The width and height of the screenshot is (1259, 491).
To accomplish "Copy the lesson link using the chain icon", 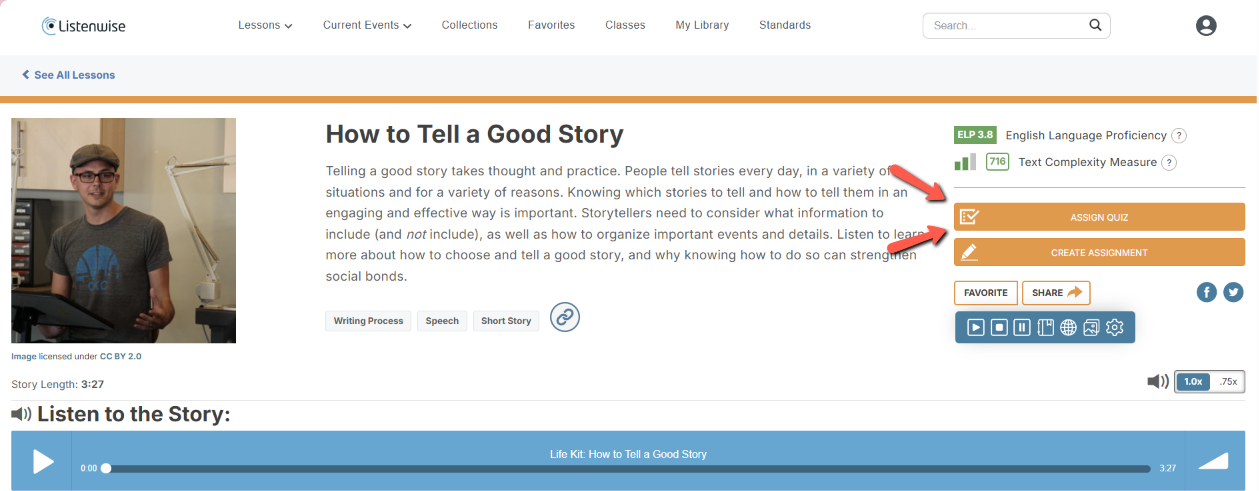I will 565,317.
